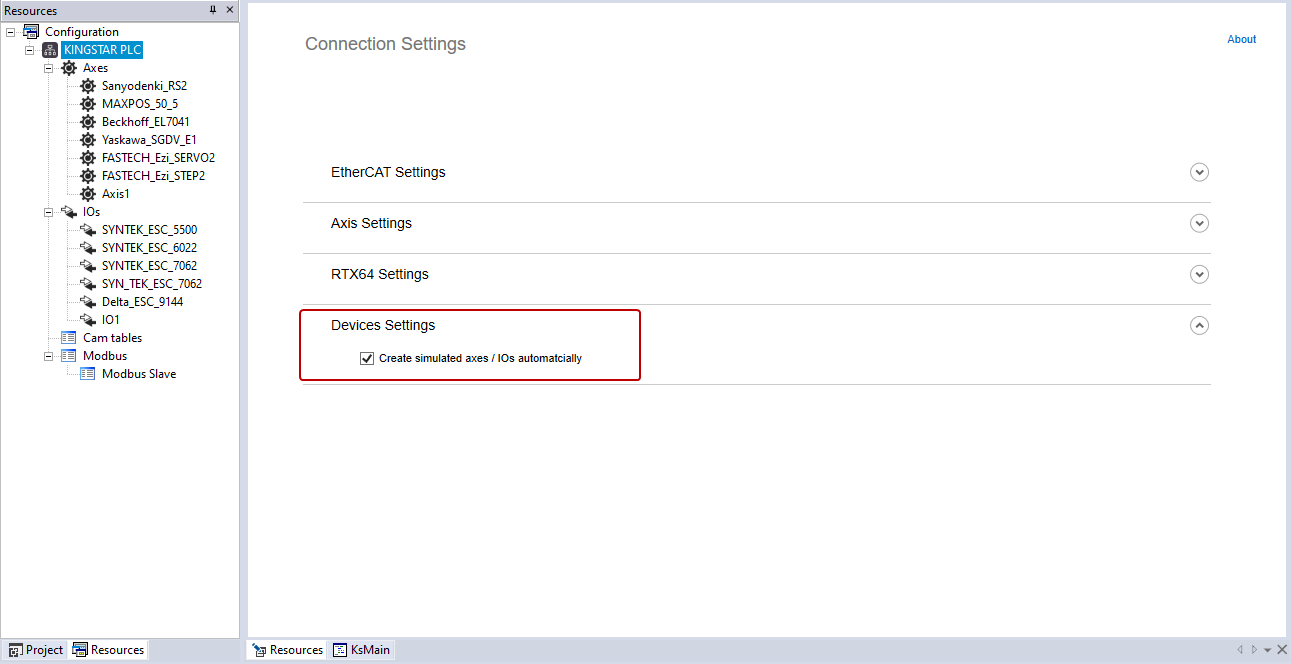This screenshot has width=1291, height=664.
Task: Click the Modbus Slave icon
Action: pyautogui.click(x=88, y=374)
